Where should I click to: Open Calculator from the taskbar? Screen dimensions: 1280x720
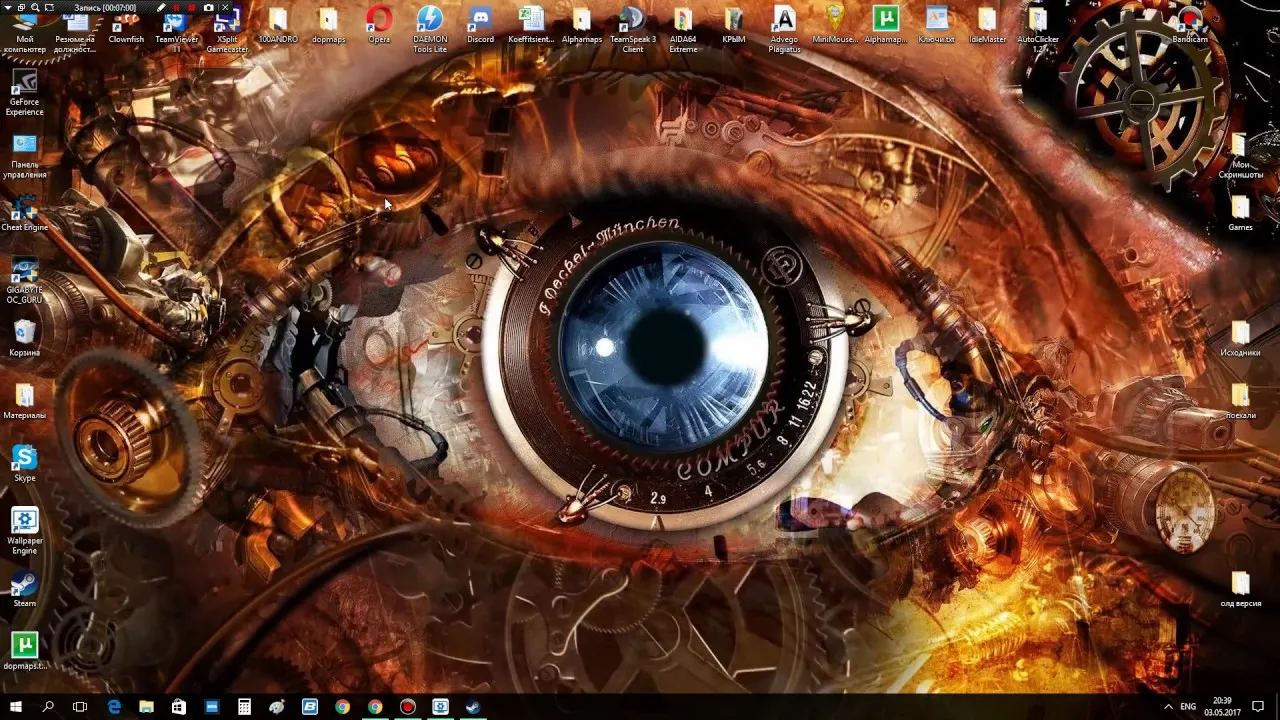click(244, 707)
